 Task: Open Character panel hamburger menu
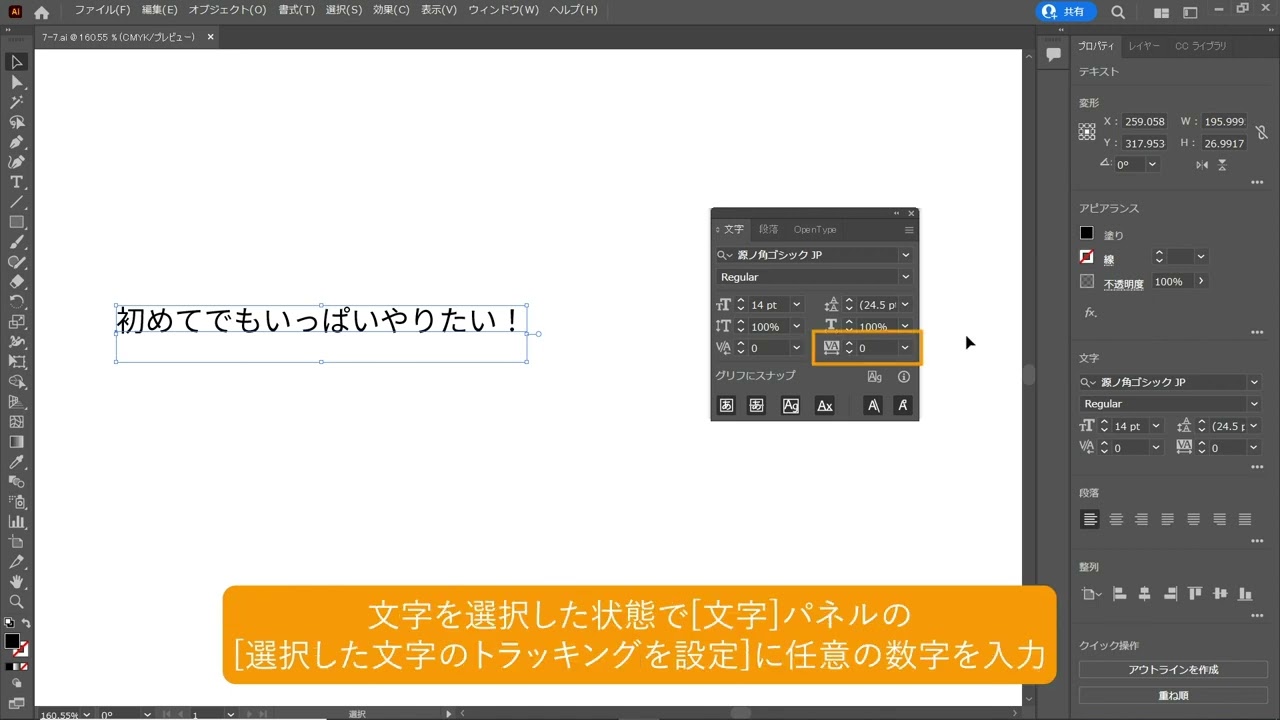pyautogui.click(x=909, y=230)
